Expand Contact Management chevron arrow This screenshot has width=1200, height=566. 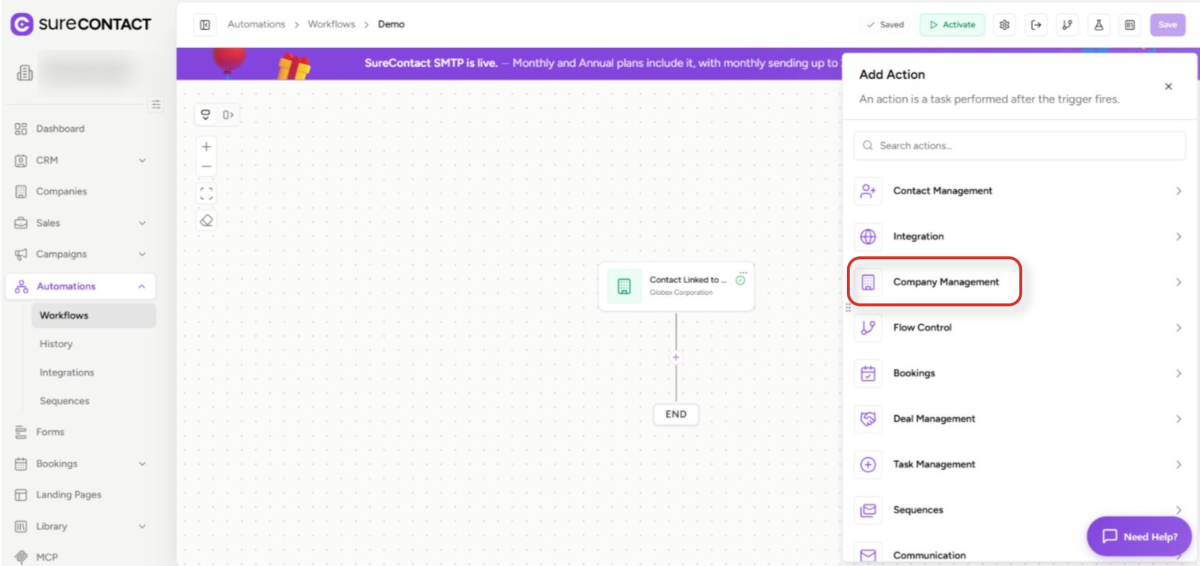pyautogui.click(x=1180, y=191)
